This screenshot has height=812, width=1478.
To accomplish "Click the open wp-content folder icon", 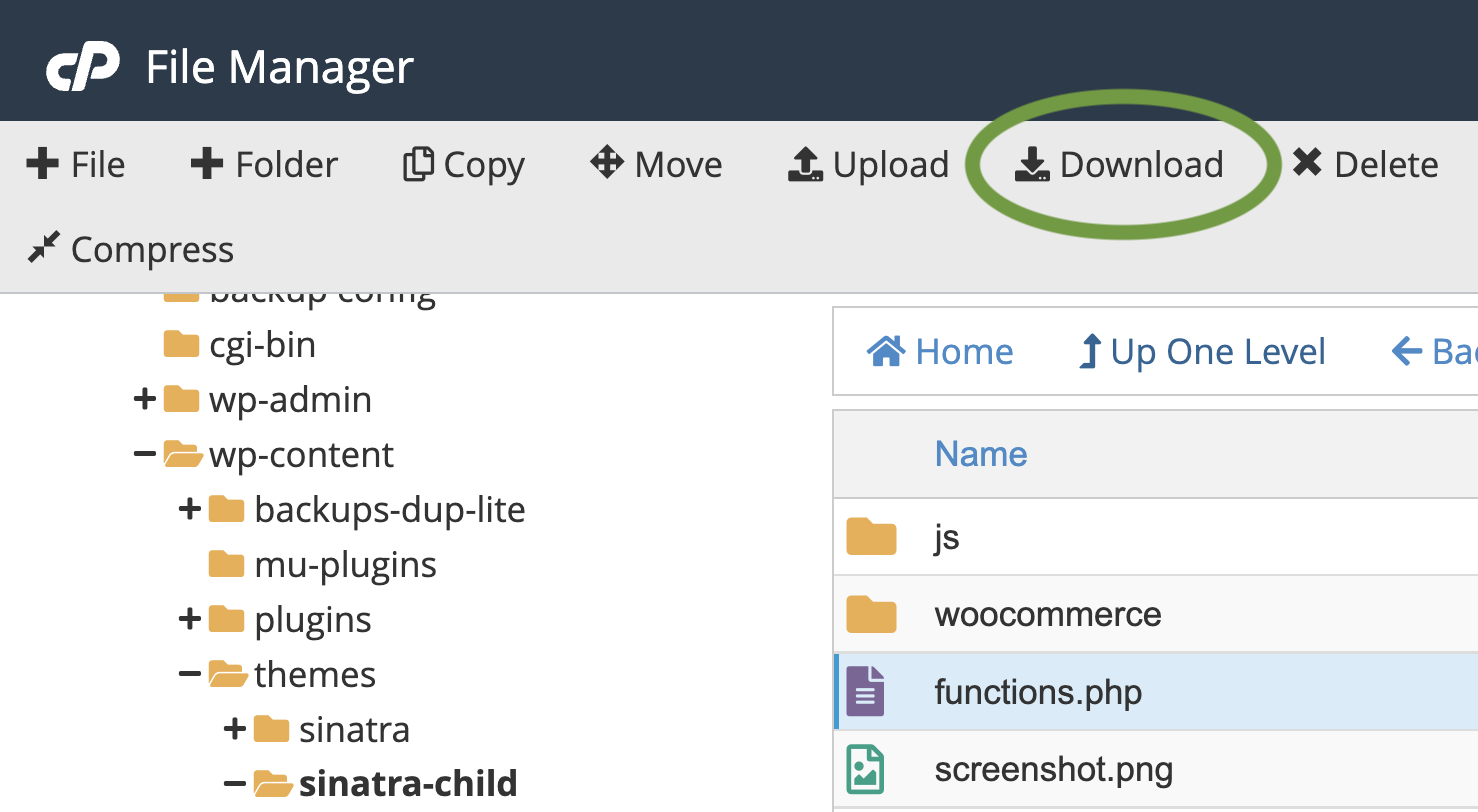I will pyautogui.click(x=183, y=455).
